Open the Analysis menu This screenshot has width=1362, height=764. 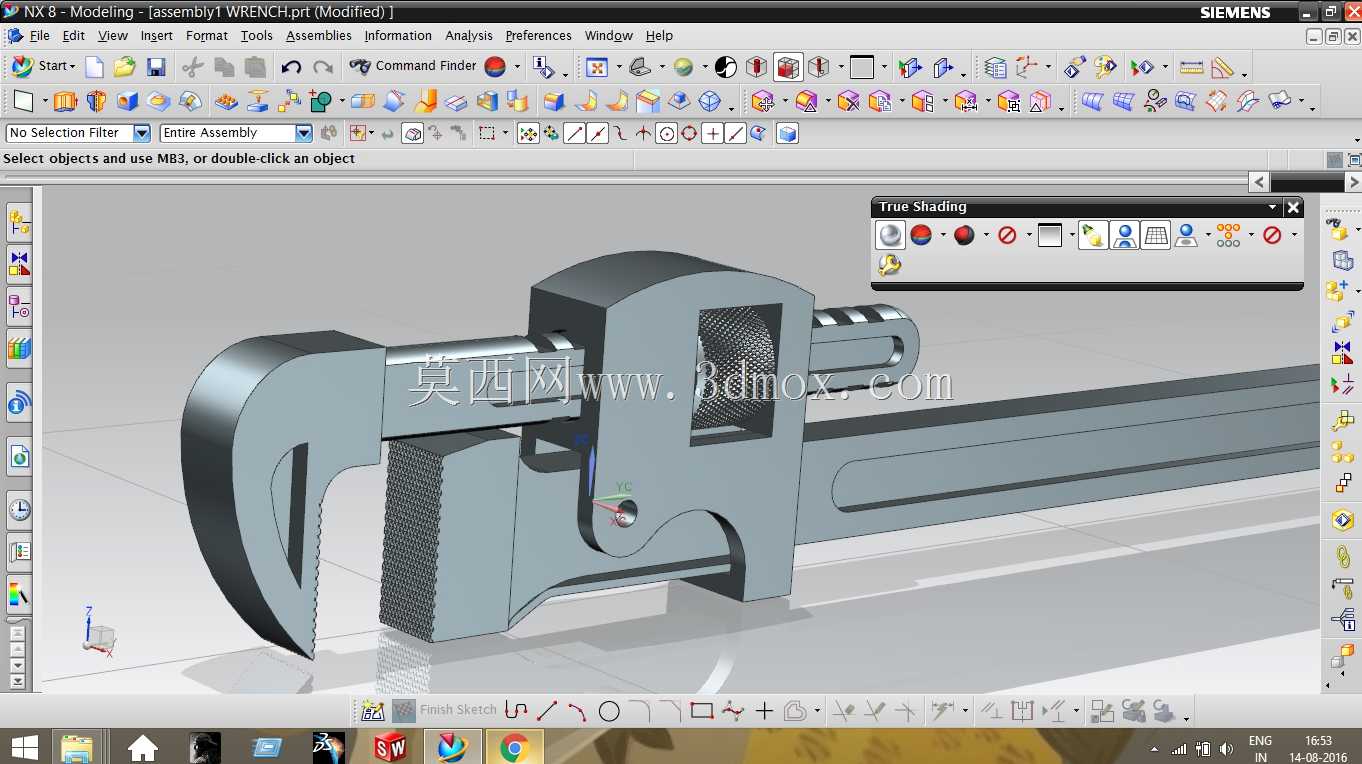[468, 35]
